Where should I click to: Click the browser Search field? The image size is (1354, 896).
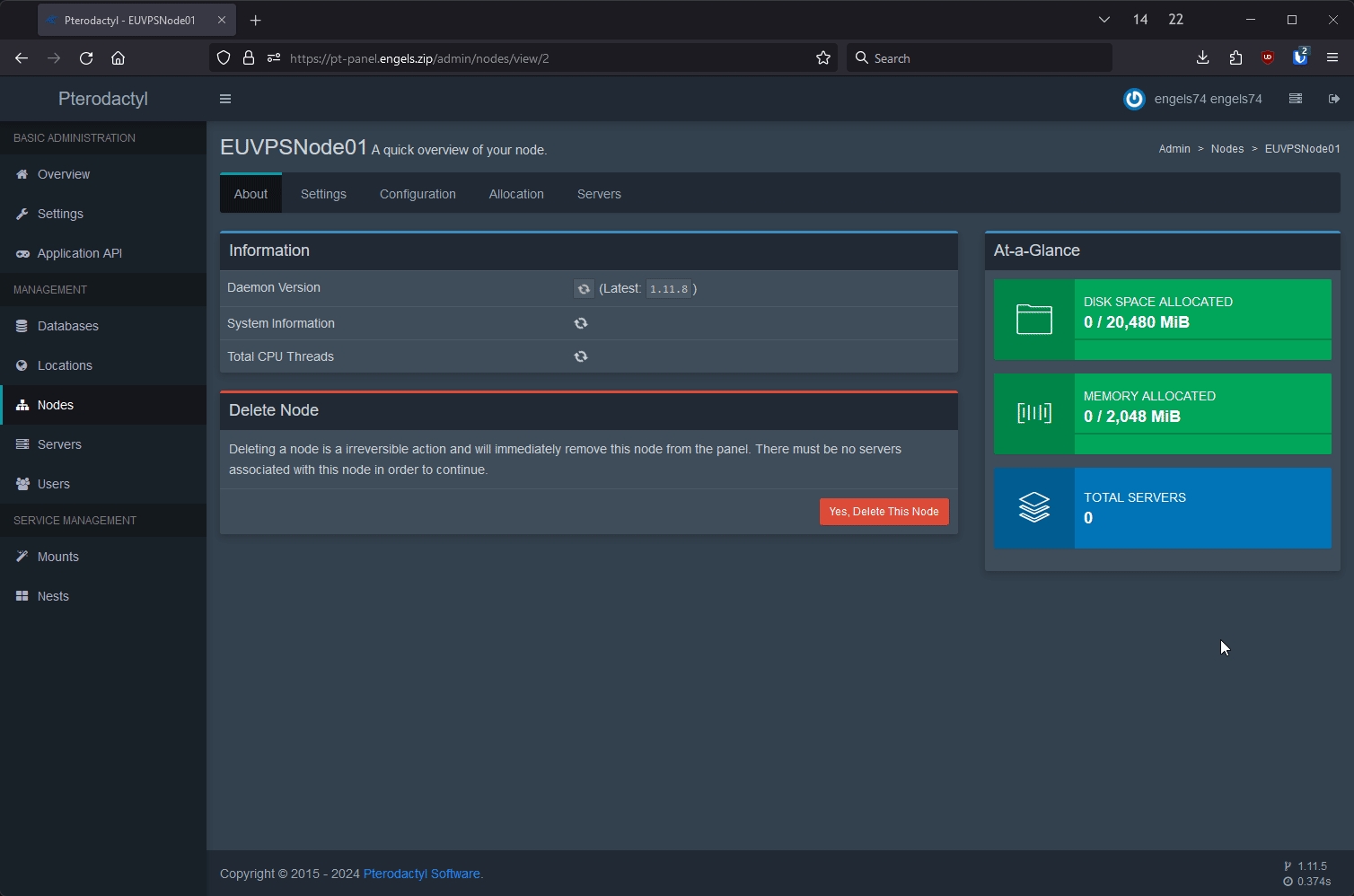979,58
